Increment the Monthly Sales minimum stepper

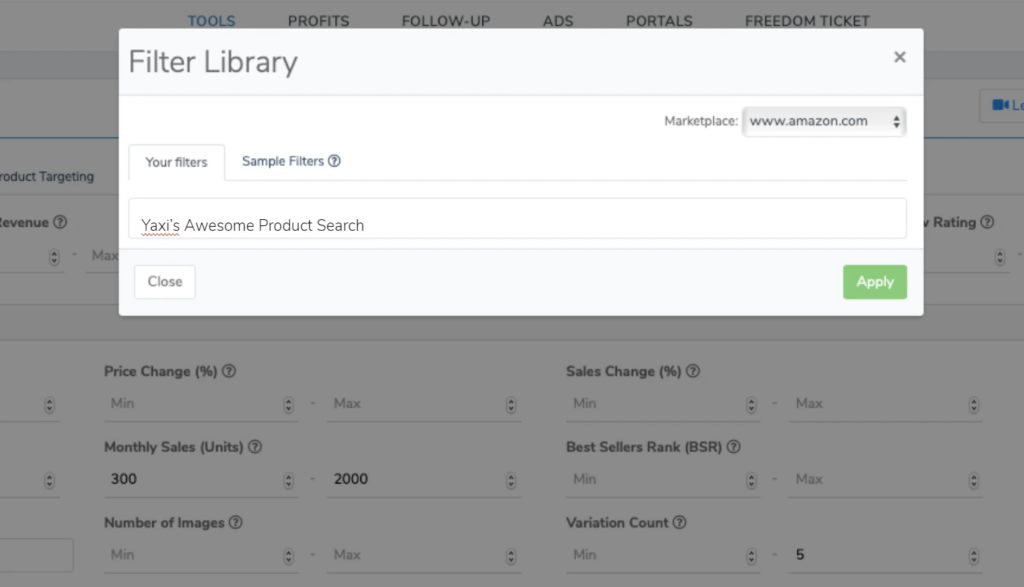tap(288, 475)
